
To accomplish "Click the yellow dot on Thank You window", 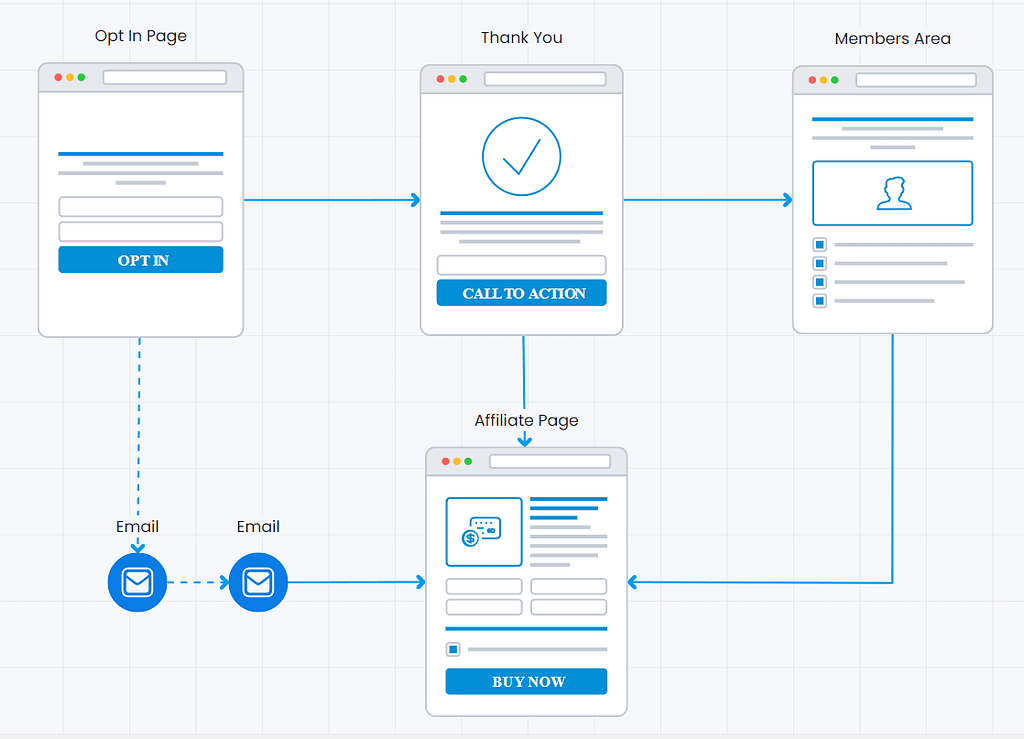I will point(451,79).
